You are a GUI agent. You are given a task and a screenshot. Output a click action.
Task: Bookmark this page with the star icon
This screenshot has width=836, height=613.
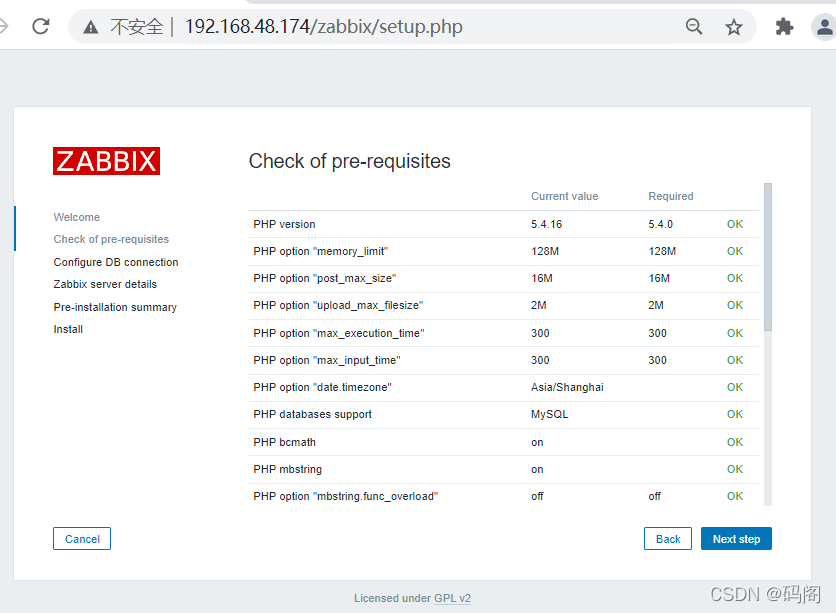pos(734,27)
